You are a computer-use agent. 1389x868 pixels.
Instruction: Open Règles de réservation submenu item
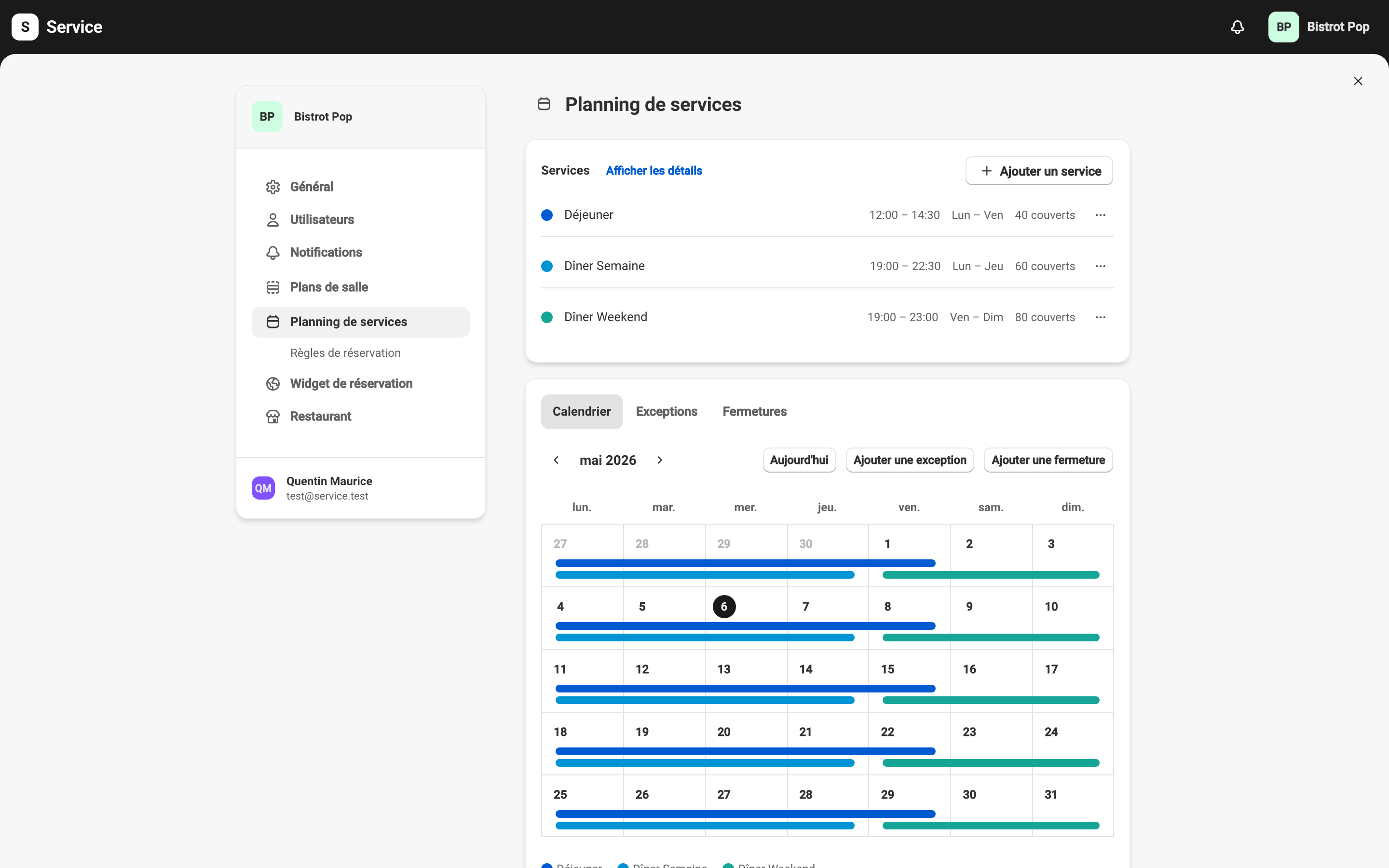pos(345,353)
